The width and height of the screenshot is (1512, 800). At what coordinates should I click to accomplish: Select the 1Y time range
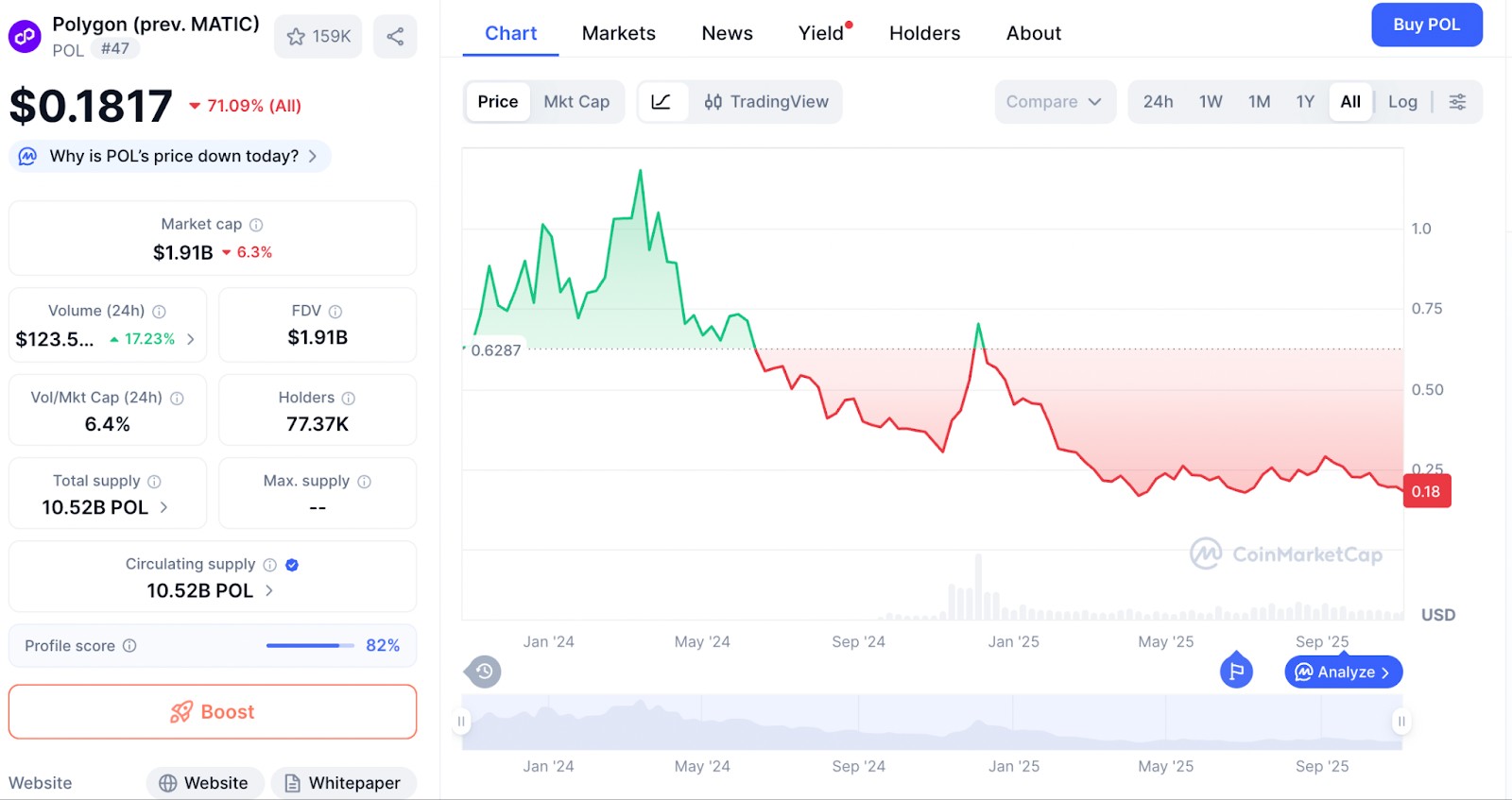click(1305, 102)
